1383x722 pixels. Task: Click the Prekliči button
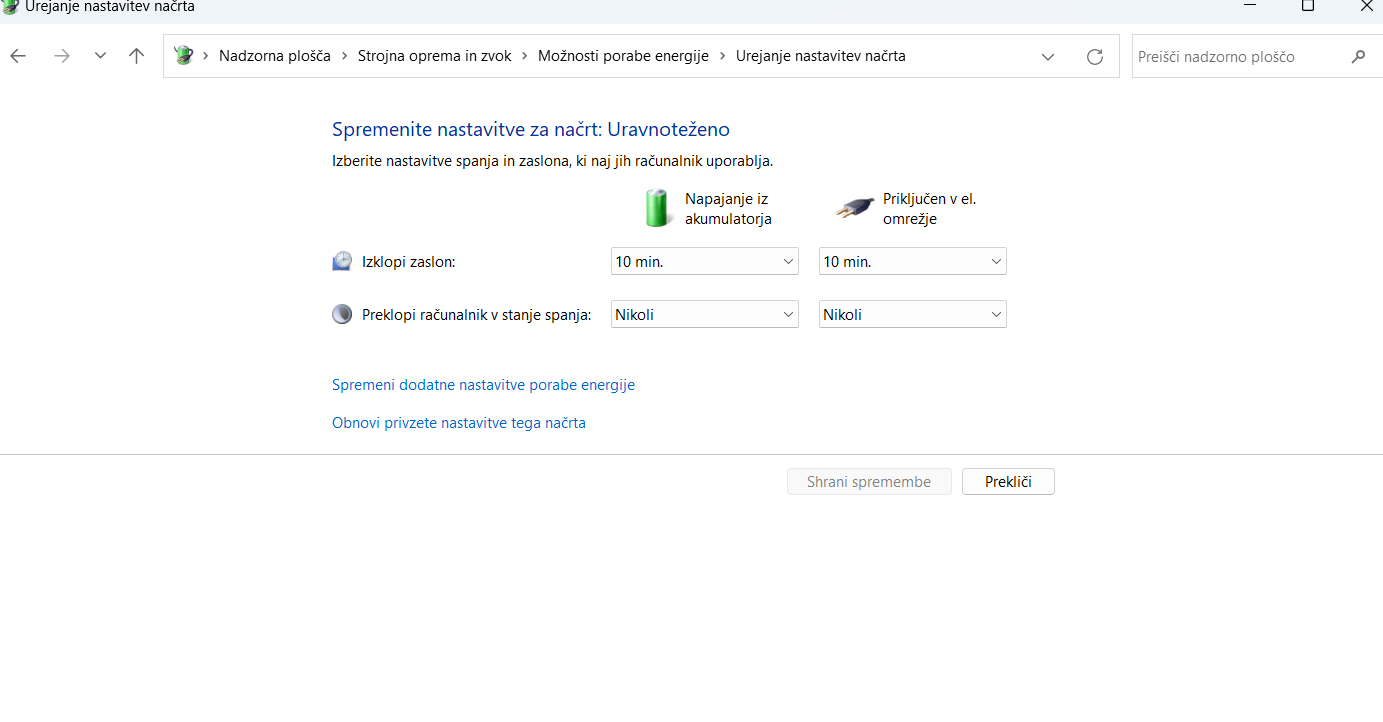(x=1008, y=482)
